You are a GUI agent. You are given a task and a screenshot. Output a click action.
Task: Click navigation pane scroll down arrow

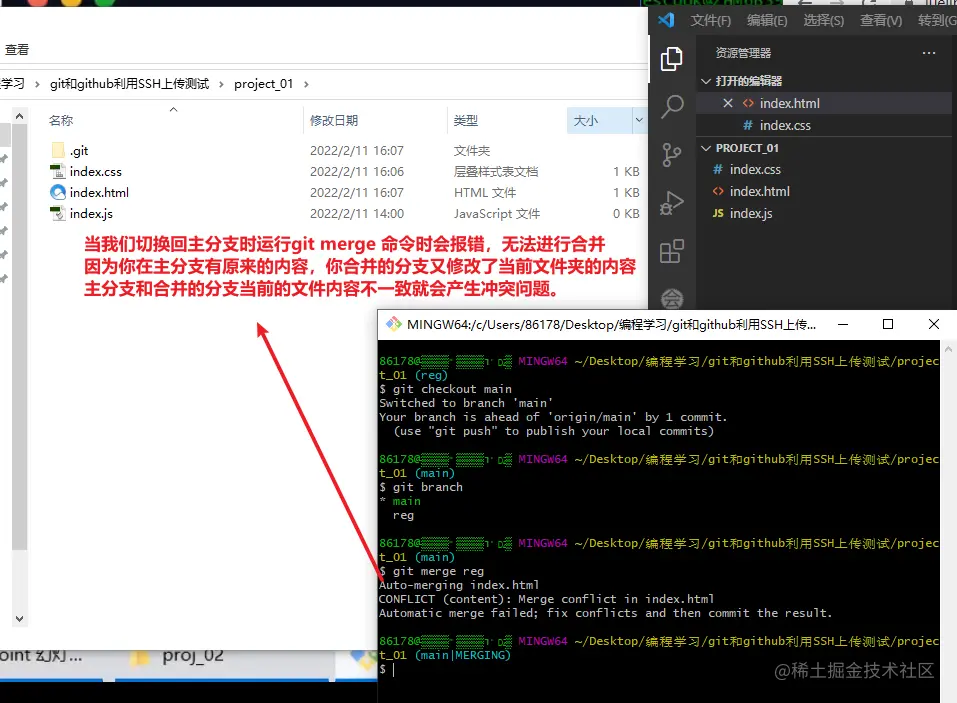20,618
